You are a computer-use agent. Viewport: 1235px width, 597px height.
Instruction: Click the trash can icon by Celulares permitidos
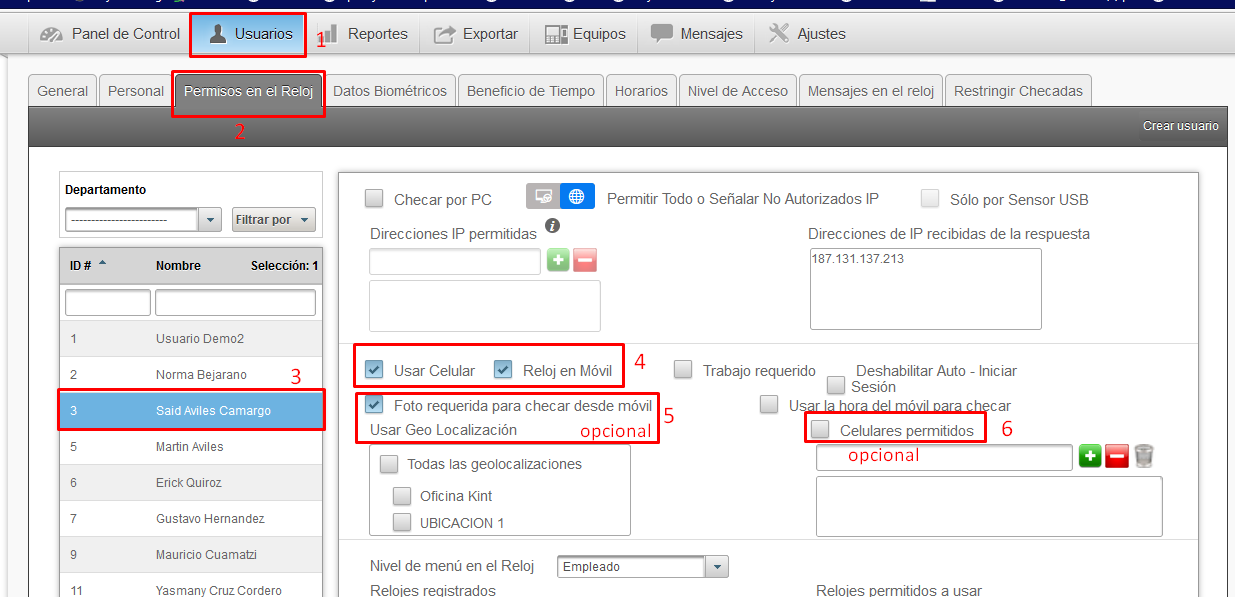[x=1144, y=457]
